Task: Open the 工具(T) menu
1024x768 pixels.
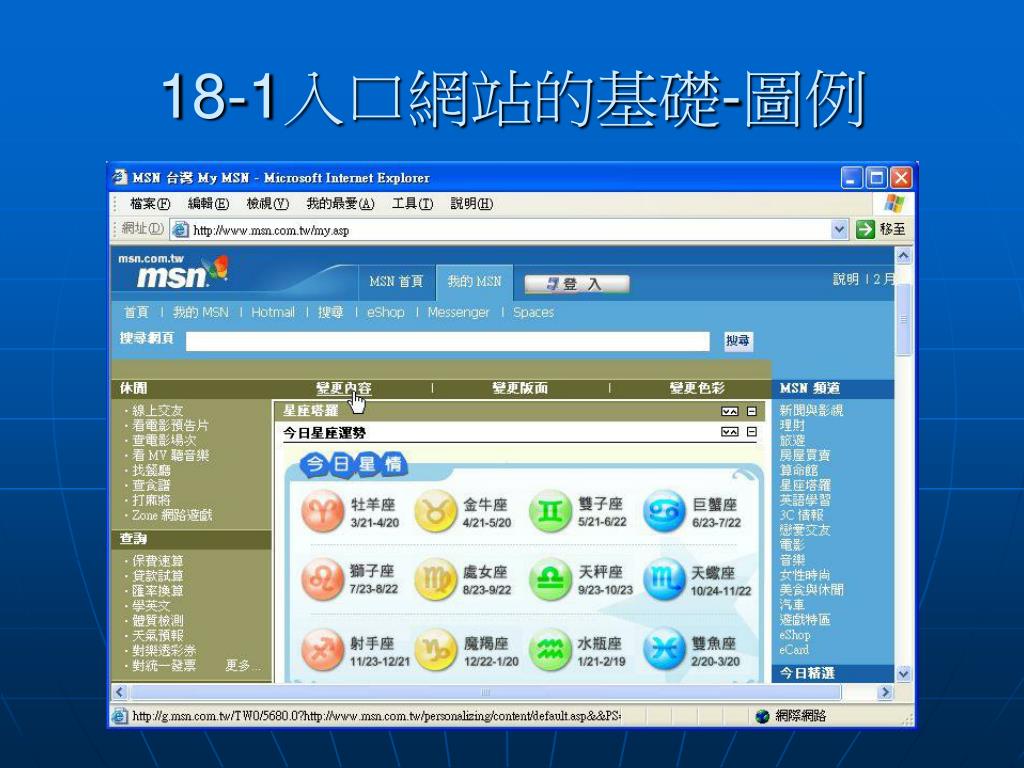Action: point(412,204)
